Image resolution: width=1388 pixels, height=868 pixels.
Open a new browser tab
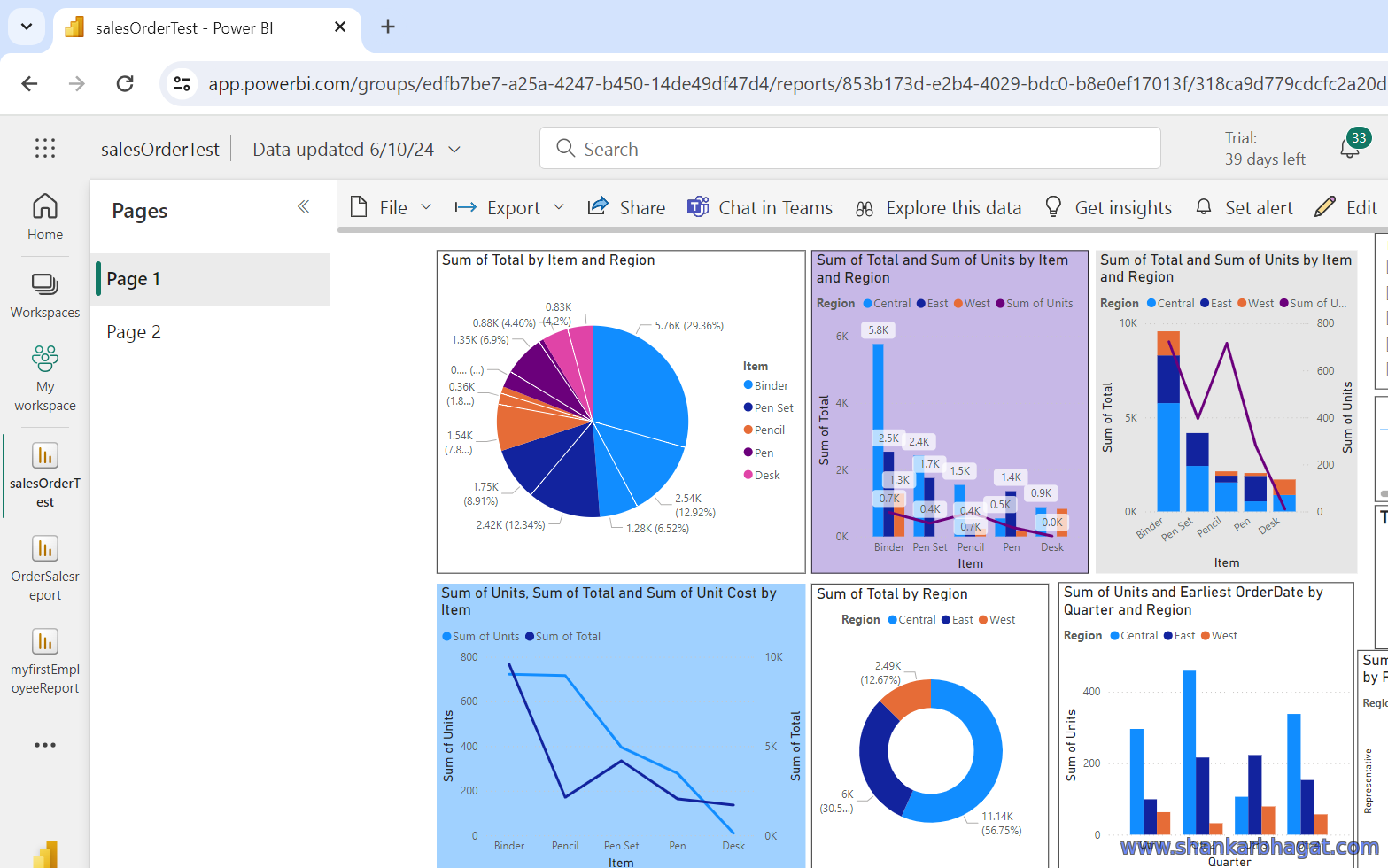click(388, 27)
